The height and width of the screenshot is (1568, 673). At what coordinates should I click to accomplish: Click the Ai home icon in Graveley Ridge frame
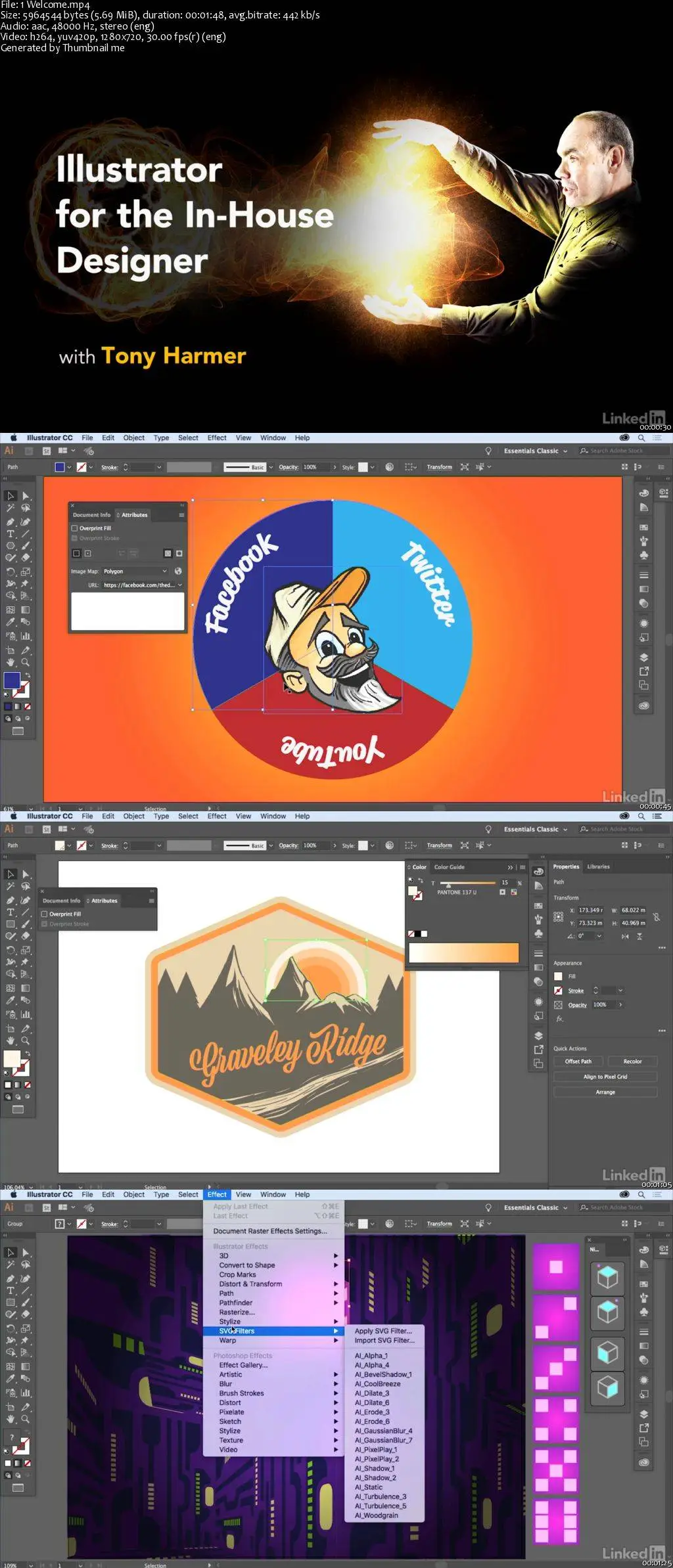(9, 829)
